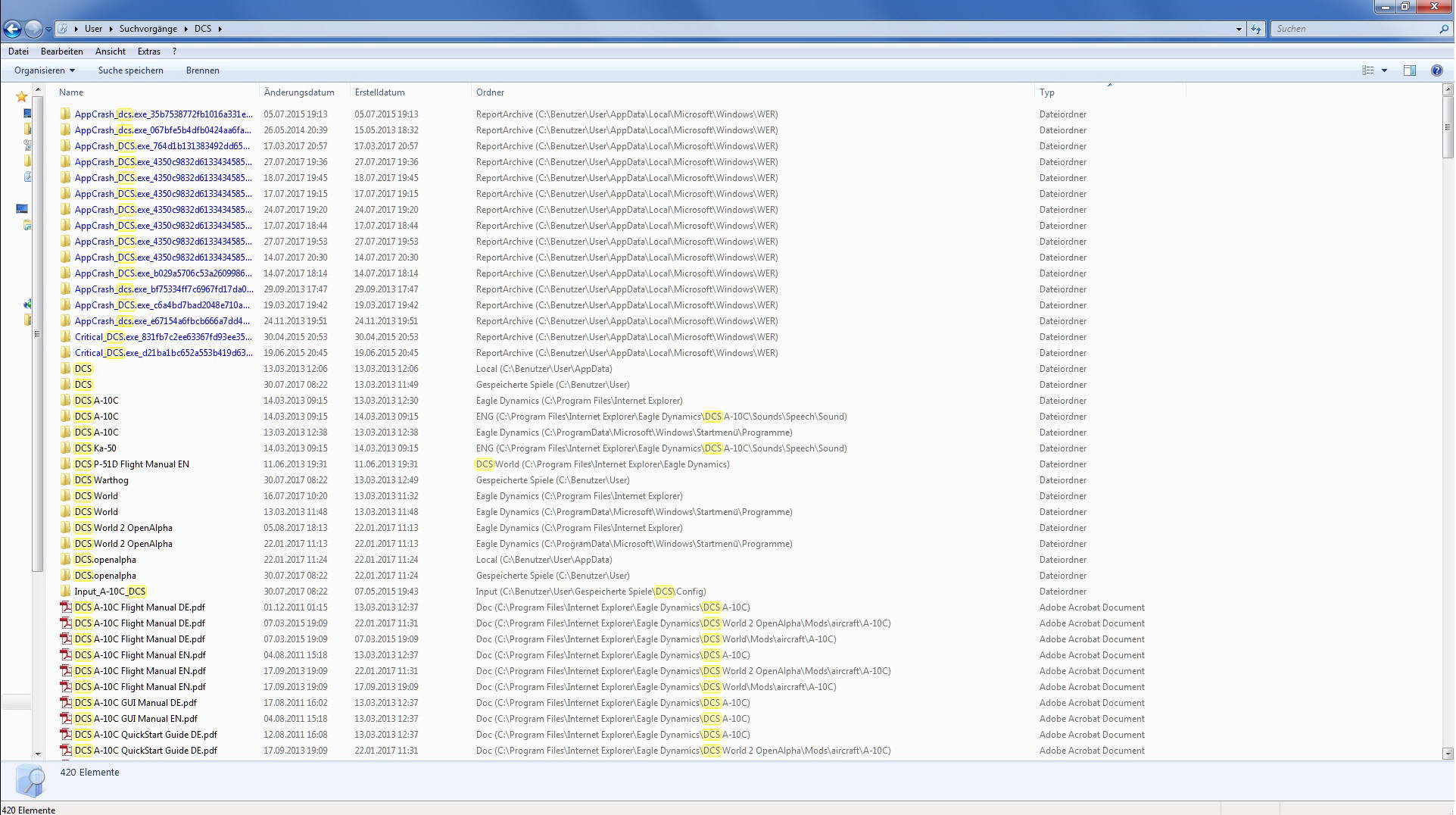Expand breadcrumb arrow after Suchvorgänge
Image resolution: width=1456 pixels, height=815 pixels.
[186, 29]
